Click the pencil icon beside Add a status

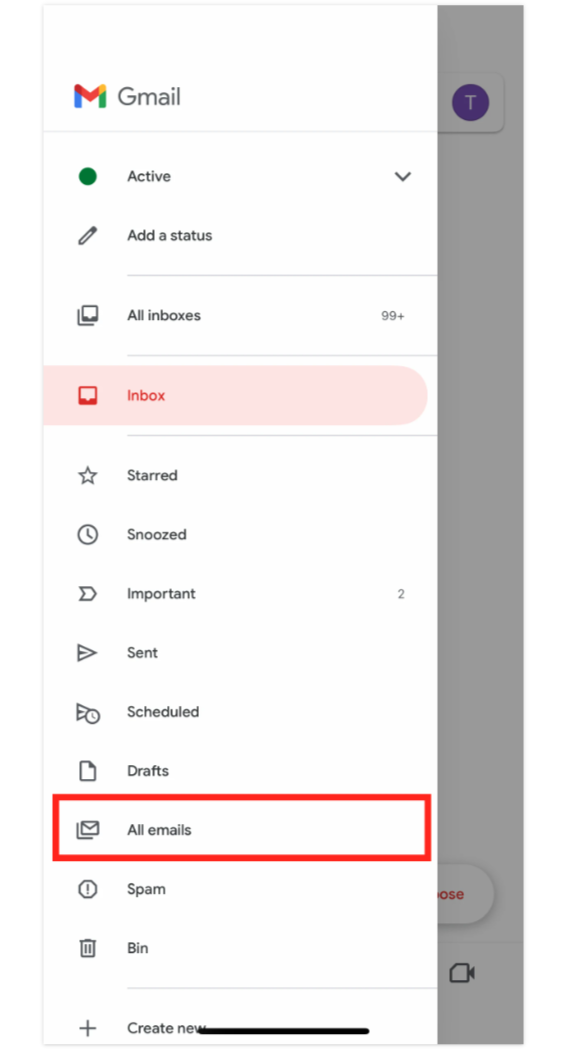87,235
